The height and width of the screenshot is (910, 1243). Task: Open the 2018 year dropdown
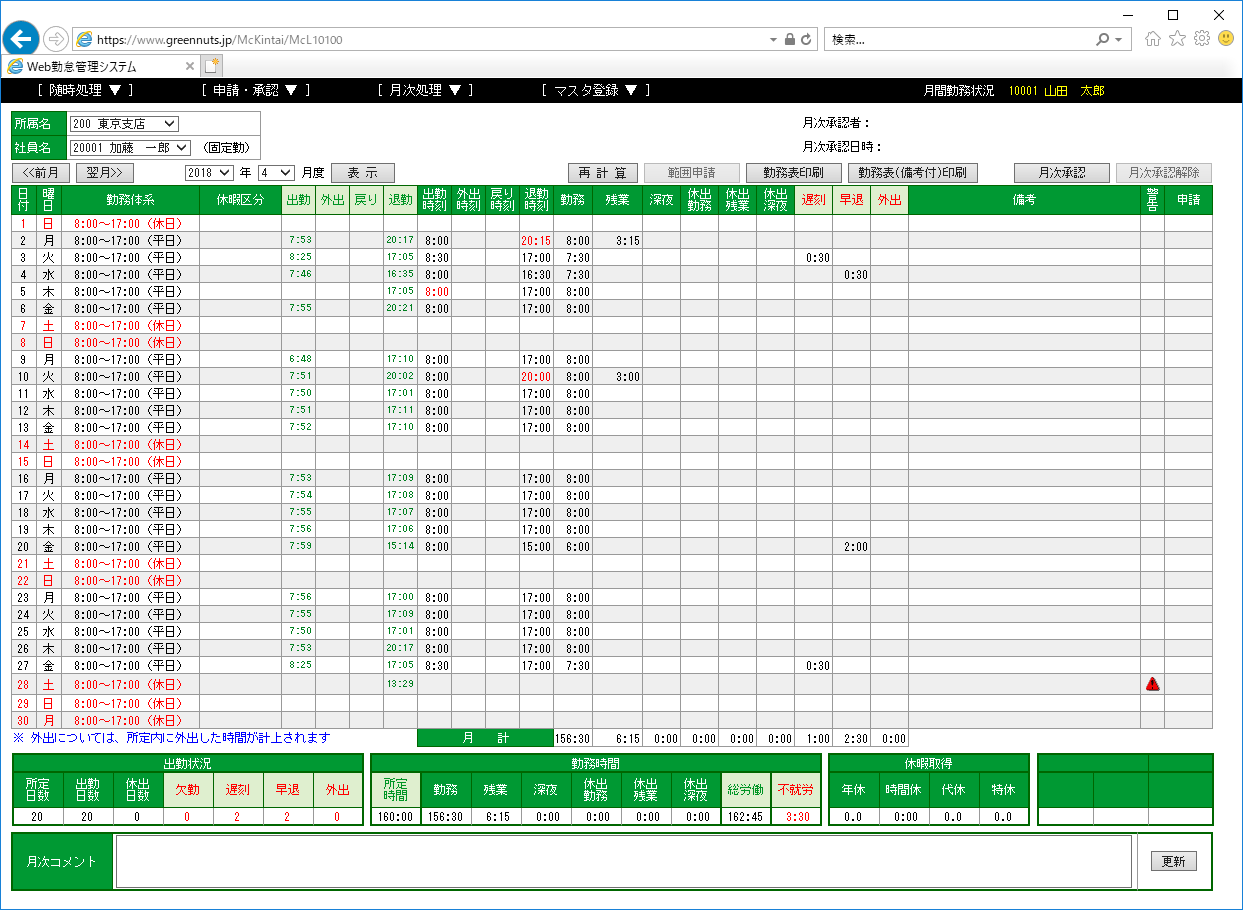pyautogui.click(x=209, y=173)
